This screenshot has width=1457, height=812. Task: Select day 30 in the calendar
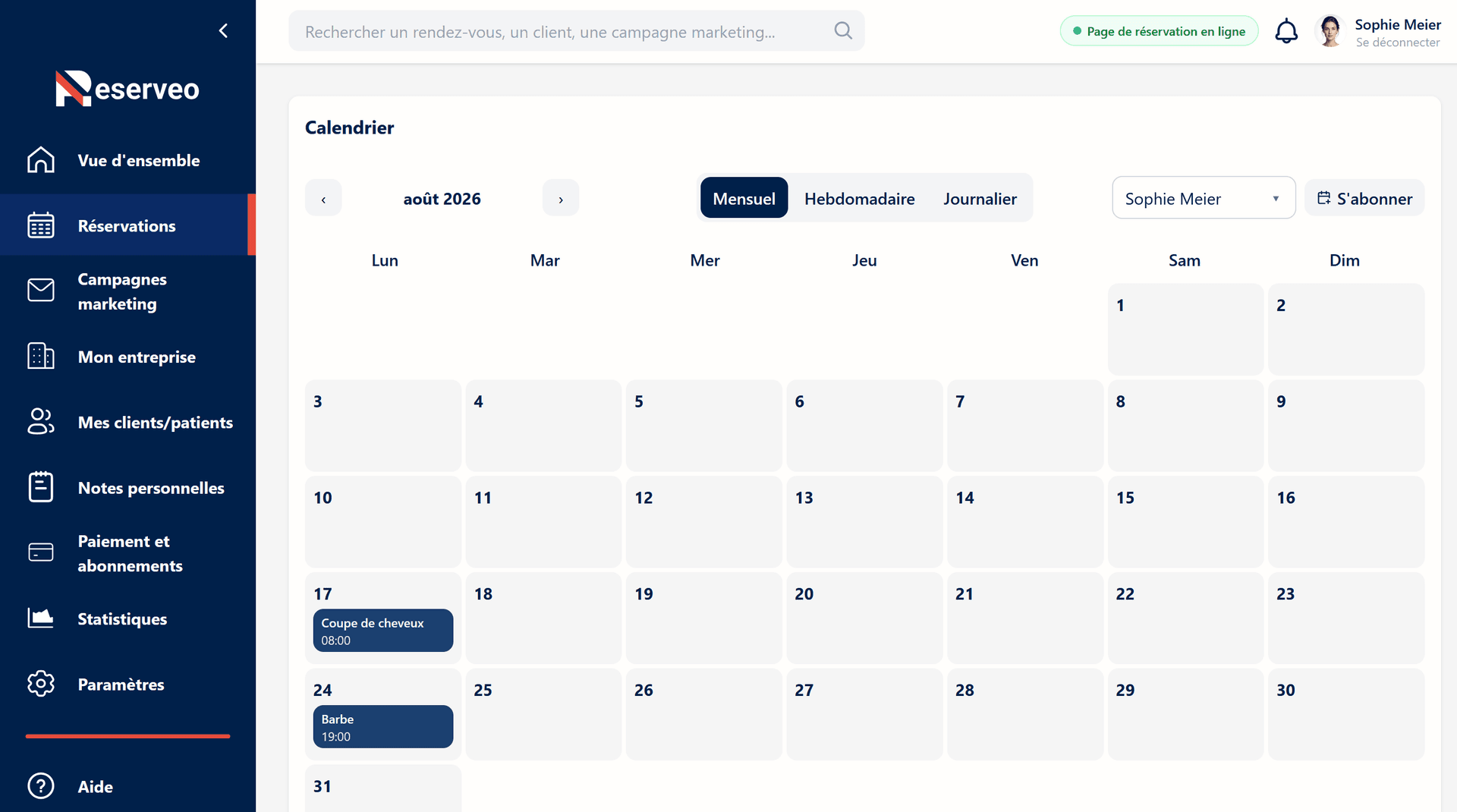pyautogui.click(x=1346, y=715)
